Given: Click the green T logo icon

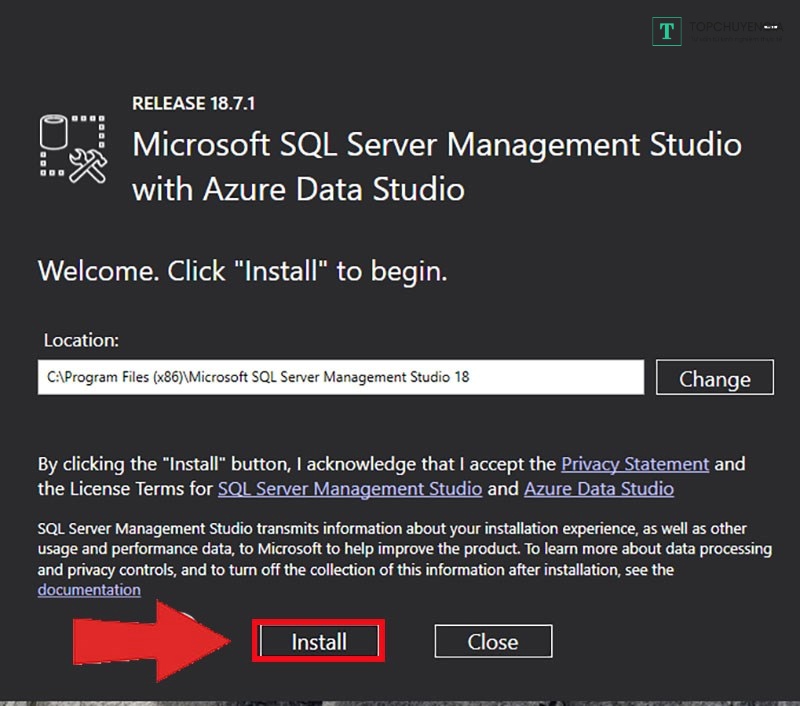Looking at the screenshot, I should click(666, 31).
